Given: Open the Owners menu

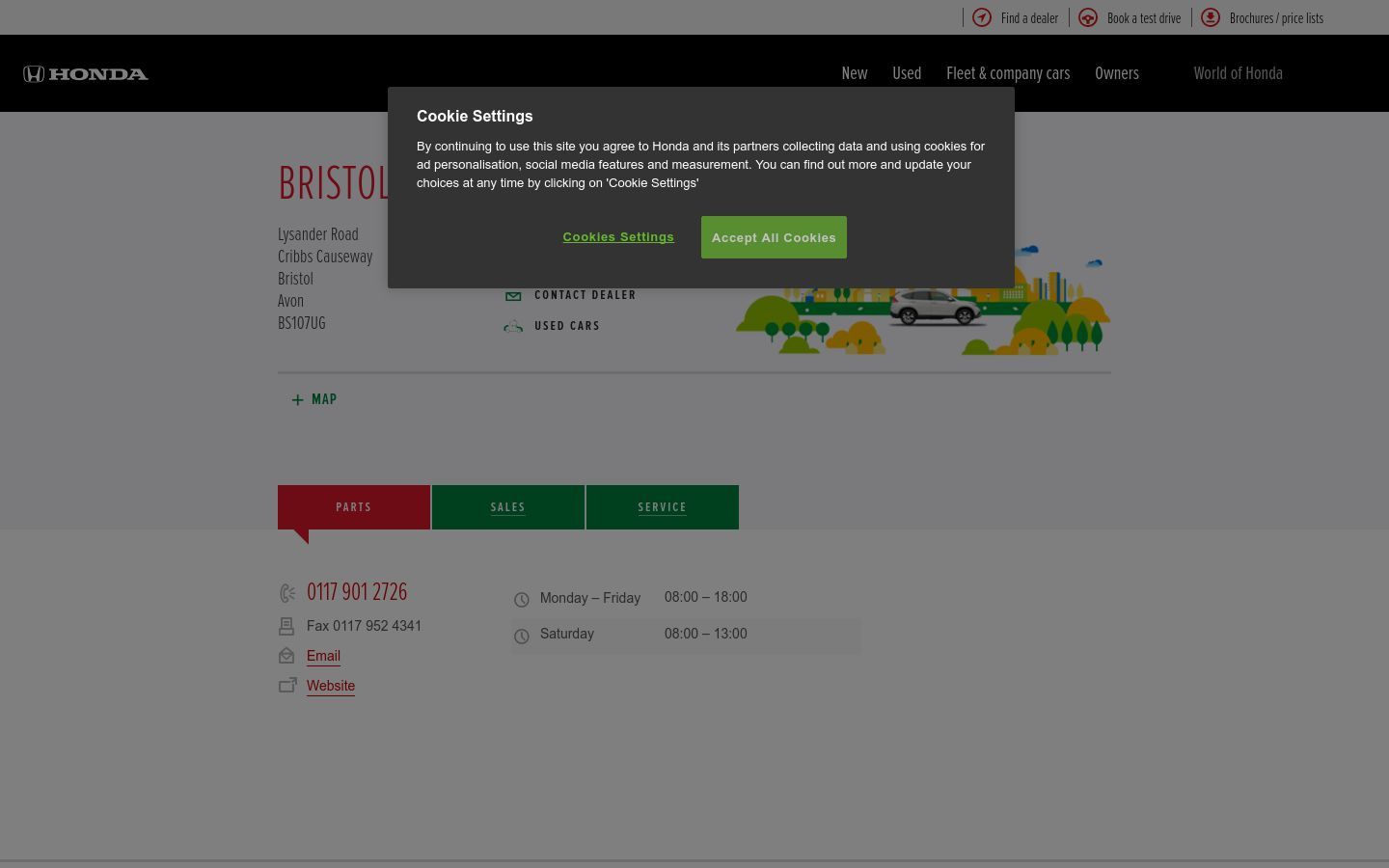Looking at the screenshot, I should pos(1117,73).
